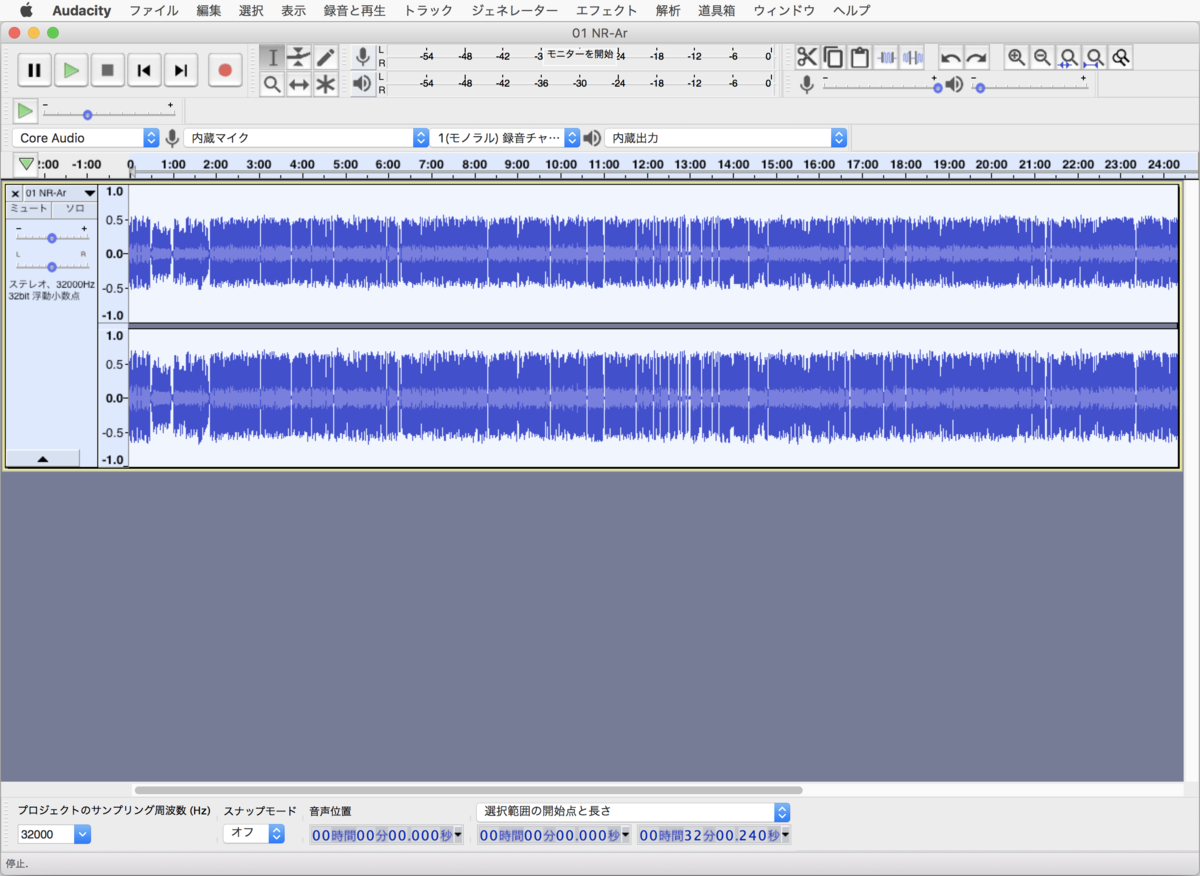The image size is (1200, 876).
Task: Select the Draw pencil tool
Action: pos(325,57)
